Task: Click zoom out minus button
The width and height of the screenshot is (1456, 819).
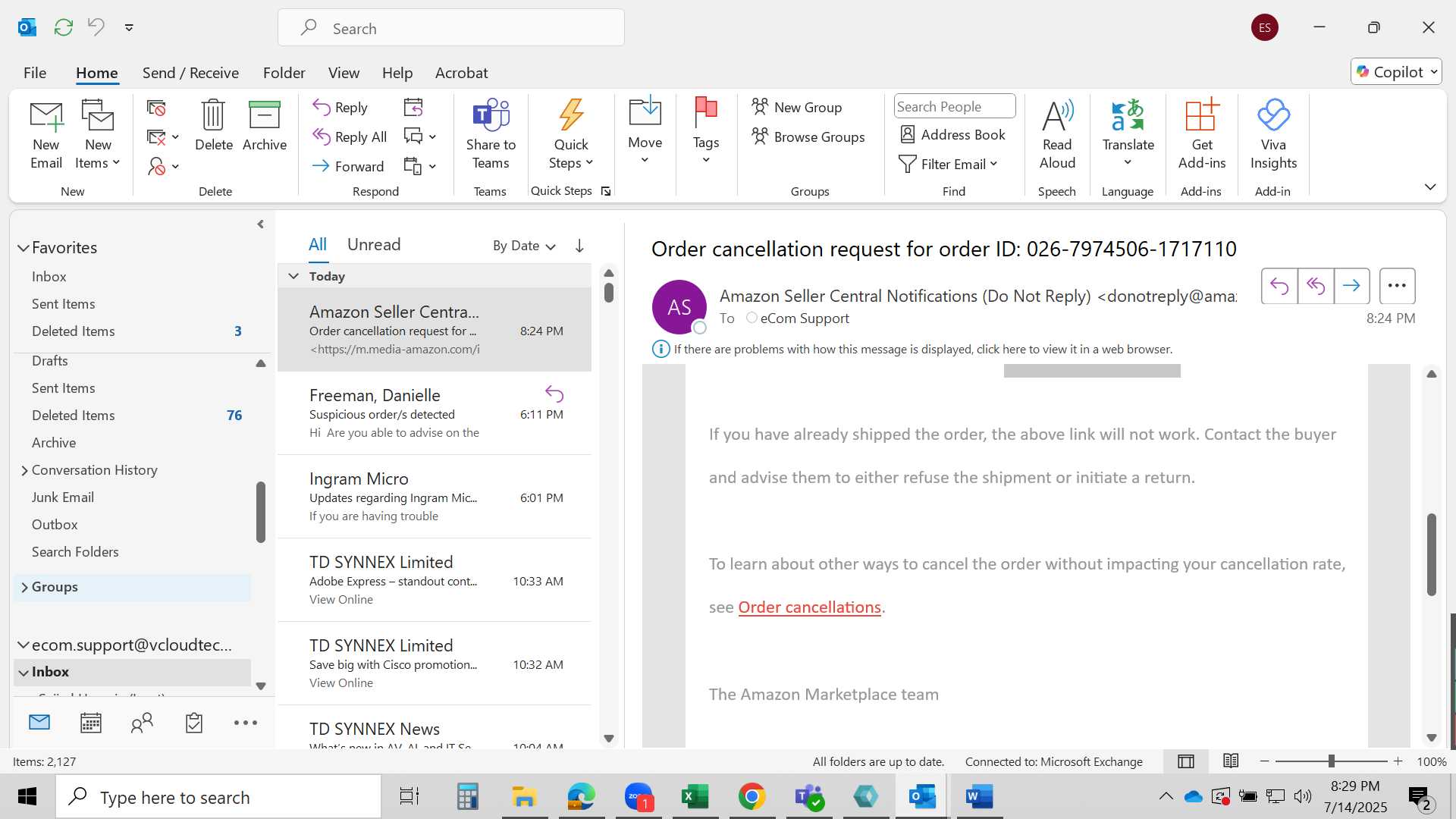Action: coord(1264,761)
